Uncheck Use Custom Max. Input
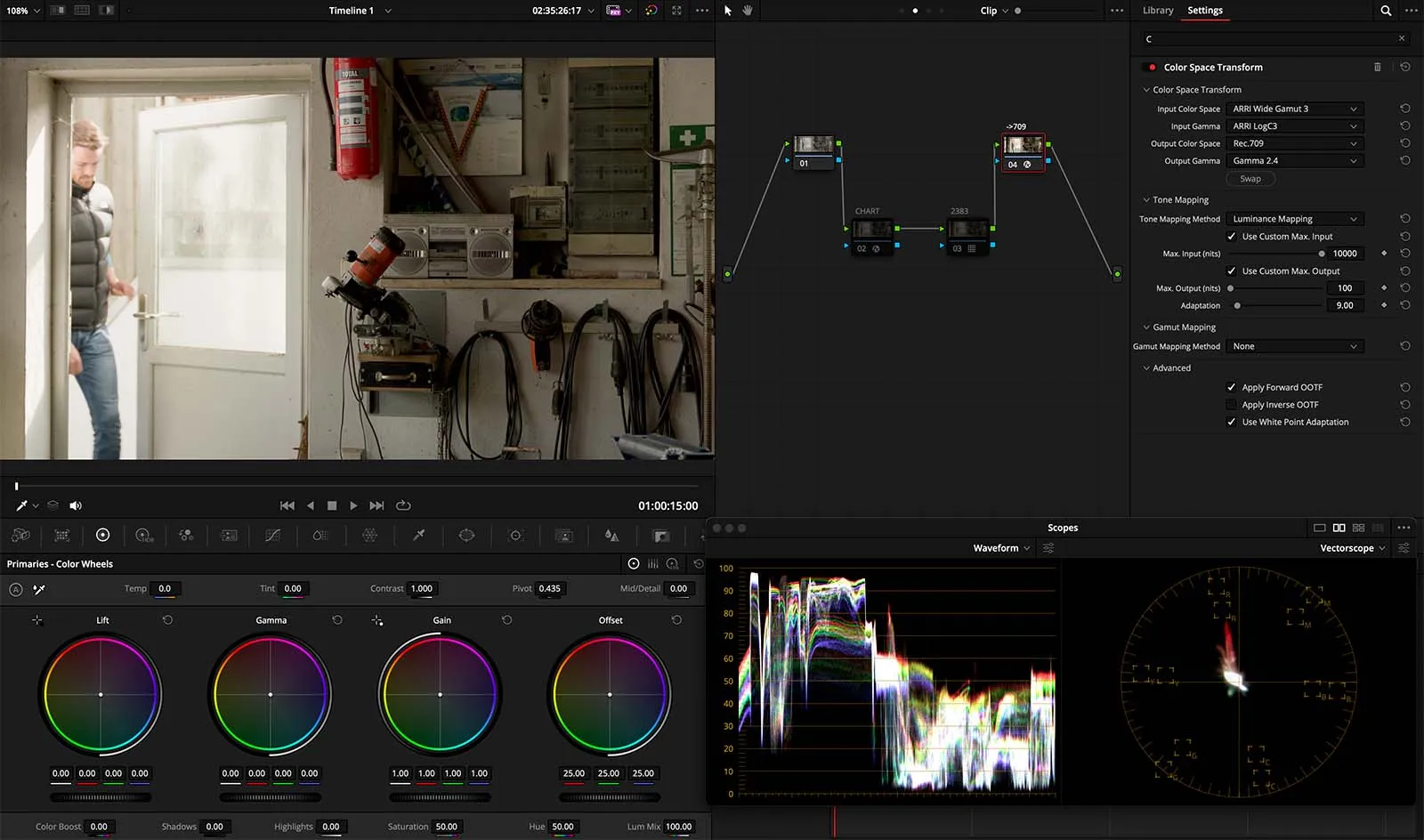This screenshot has height=840, width=1424. coord(1232,237)
